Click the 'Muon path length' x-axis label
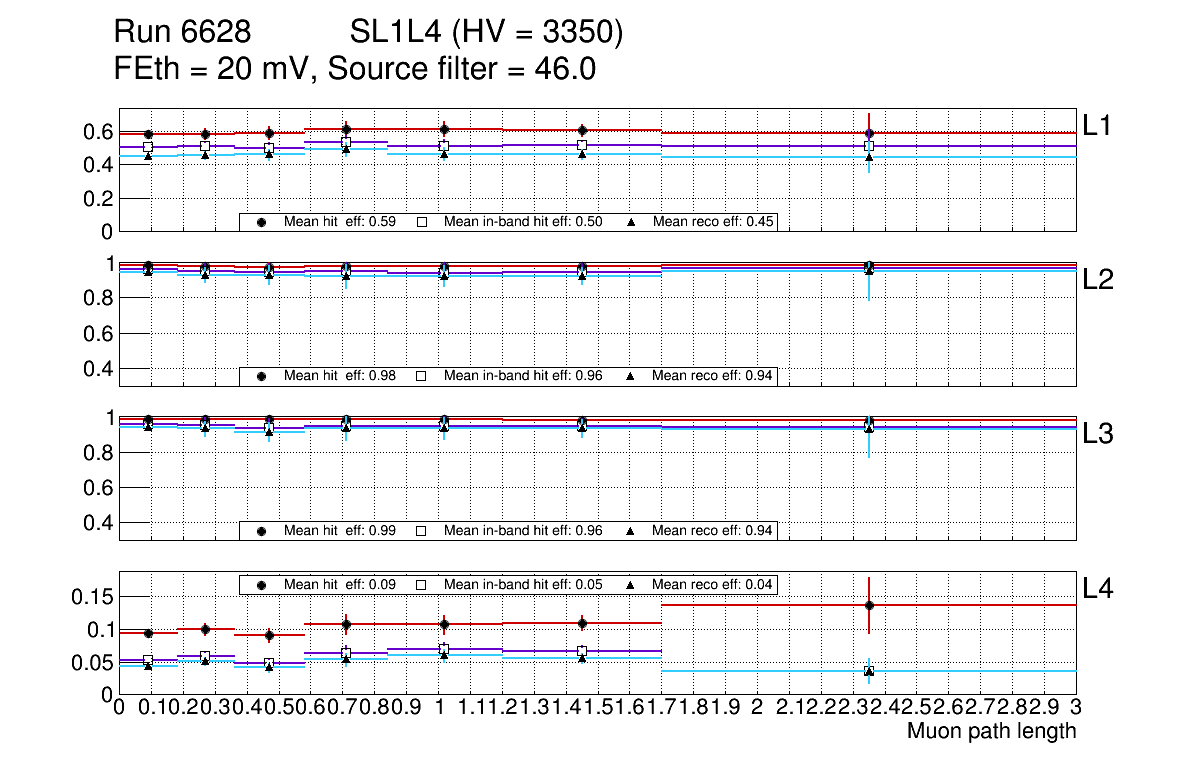1196x772 pixels. pyautogui.click(x=991, y=731)
